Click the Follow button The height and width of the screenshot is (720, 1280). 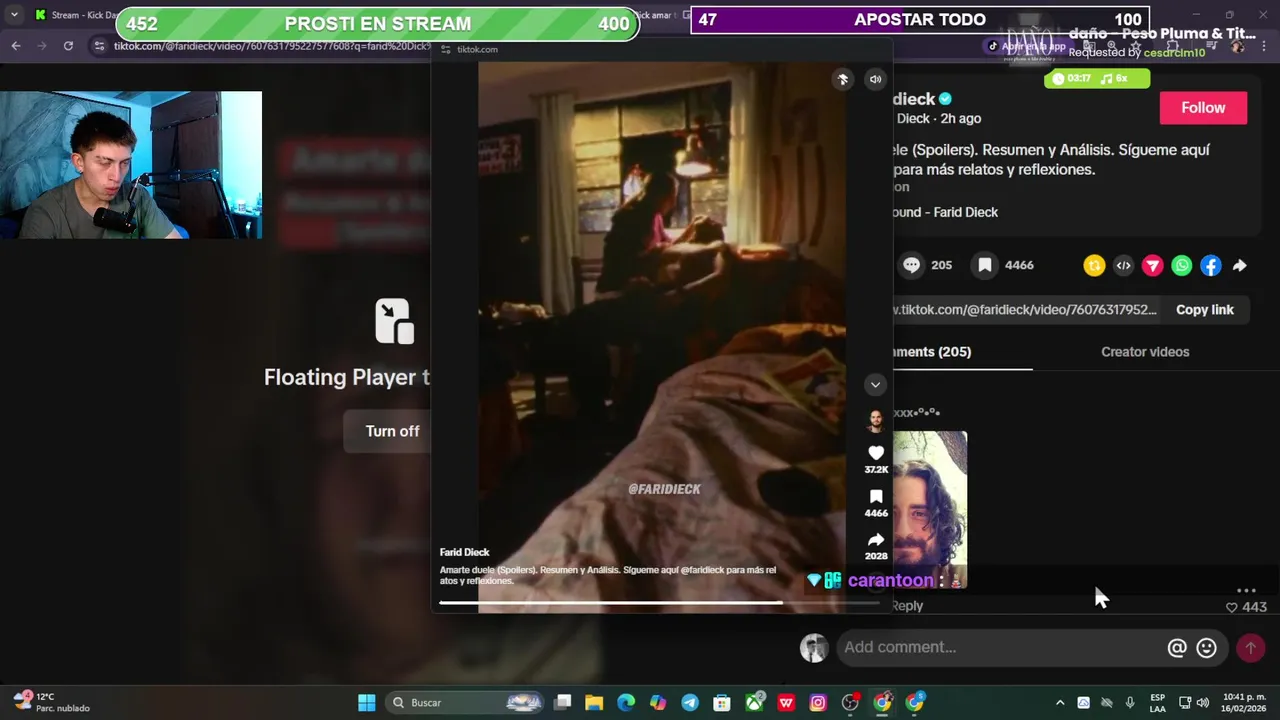[x=1203, y=108]
